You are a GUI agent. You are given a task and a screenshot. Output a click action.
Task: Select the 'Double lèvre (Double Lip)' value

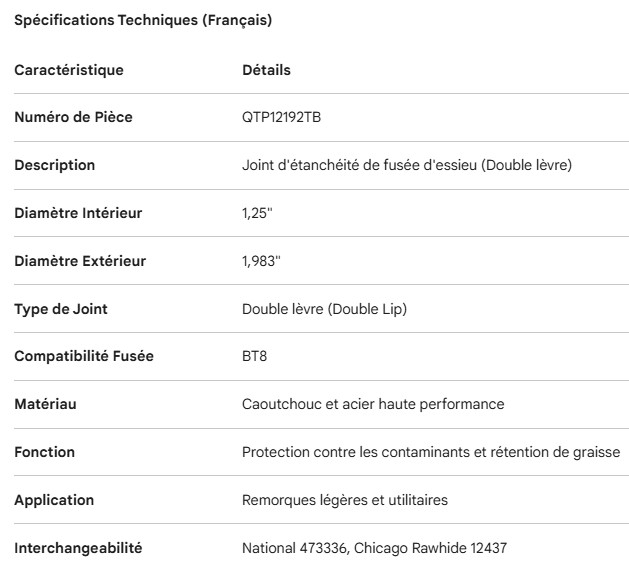(324, 309)
